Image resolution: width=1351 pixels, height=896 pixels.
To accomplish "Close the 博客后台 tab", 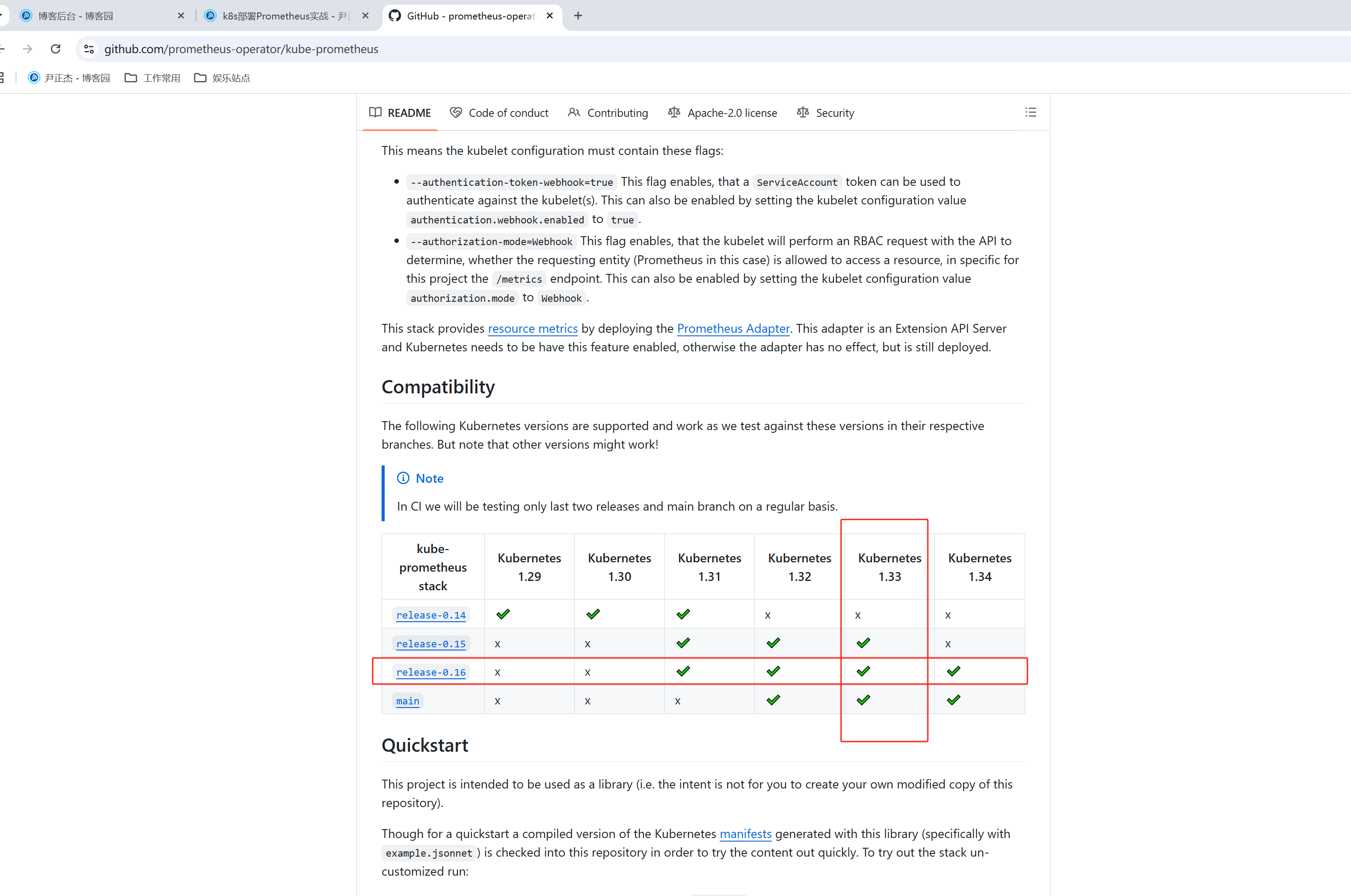I will (181, 16).
